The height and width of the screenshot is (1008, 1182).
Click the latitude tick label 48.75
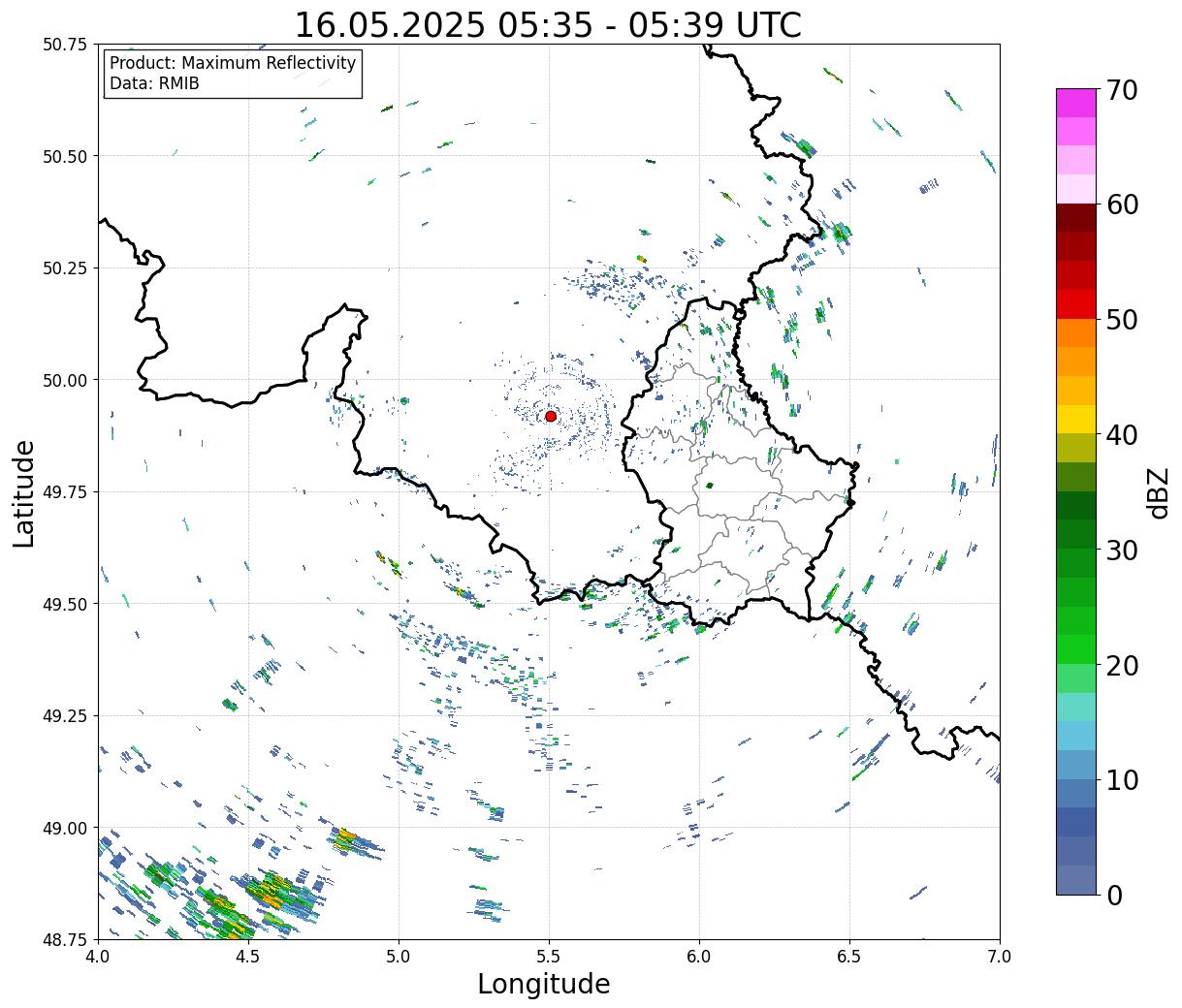click(x=65, y=939)
